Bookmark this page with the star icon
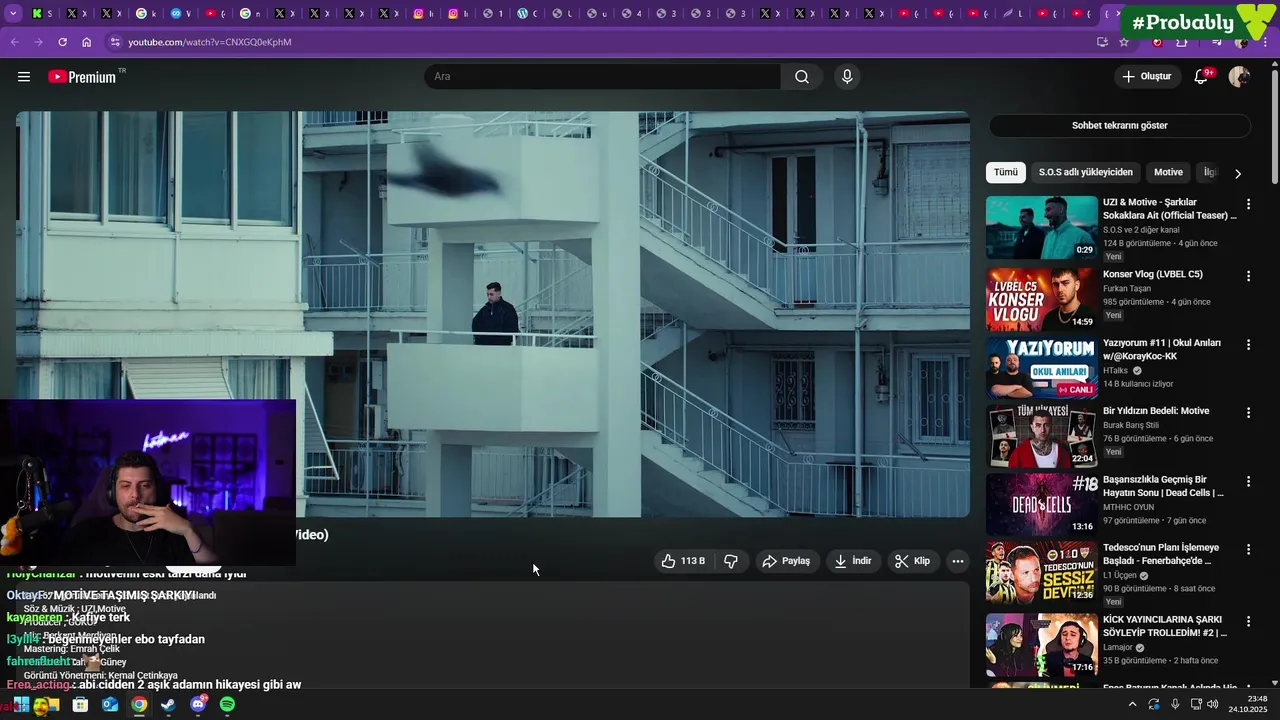The width and height of the screenshot is (1280, 720). point(1124,42)
